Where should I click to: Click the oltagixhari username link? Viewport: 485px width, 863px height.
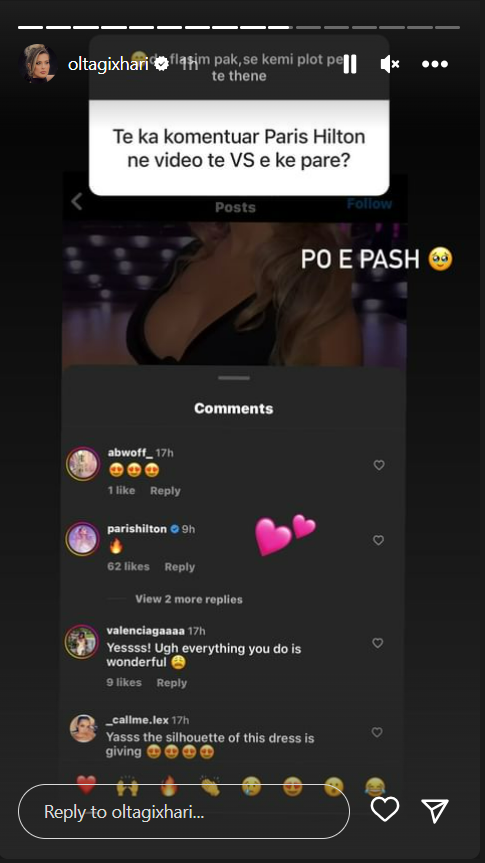pos(108,65)
